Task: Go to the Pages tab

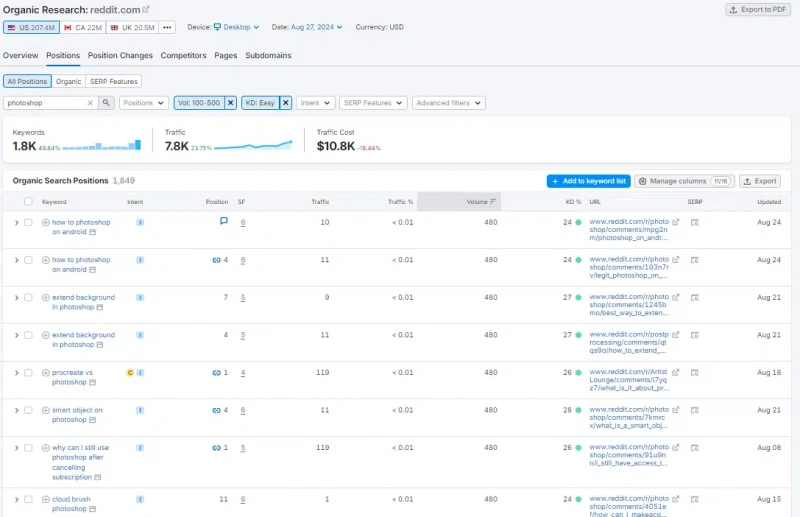Action: [x=226, y=55]
